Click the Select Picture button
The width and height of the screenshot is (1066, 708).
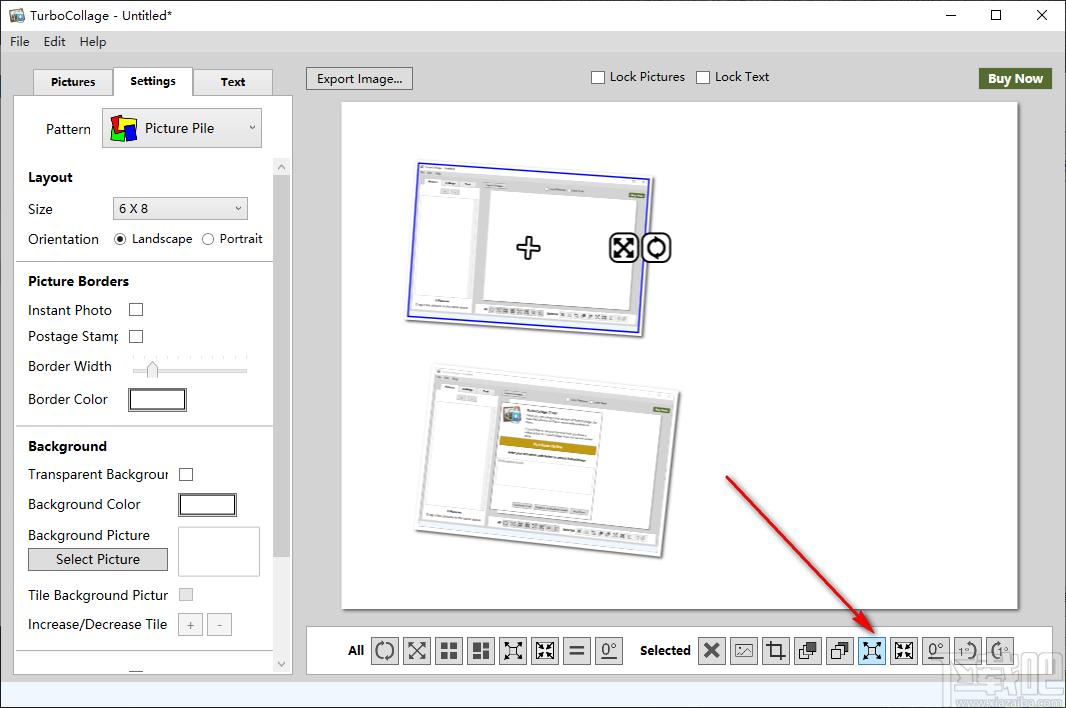click(x=98, y=559)
